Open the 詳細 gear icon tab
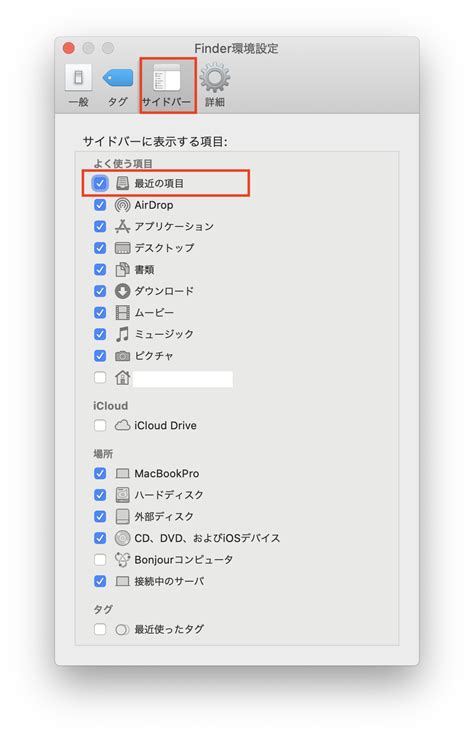The height and width of the screenshot is (738, 474). (215, 78)
